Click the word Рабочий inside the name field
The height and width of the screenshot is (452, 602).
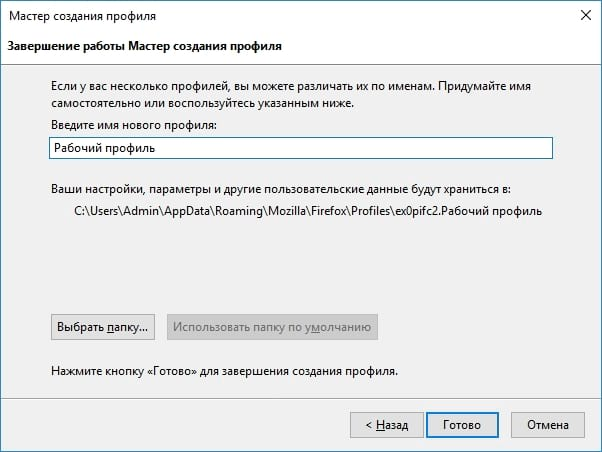(x=78, y=148)
